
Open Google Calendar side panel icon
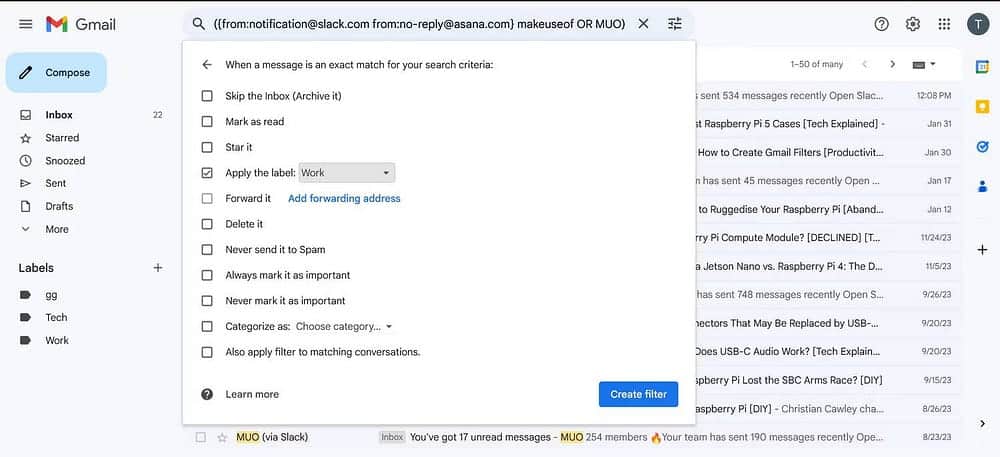pyautogui.click(x=982, y=66)
